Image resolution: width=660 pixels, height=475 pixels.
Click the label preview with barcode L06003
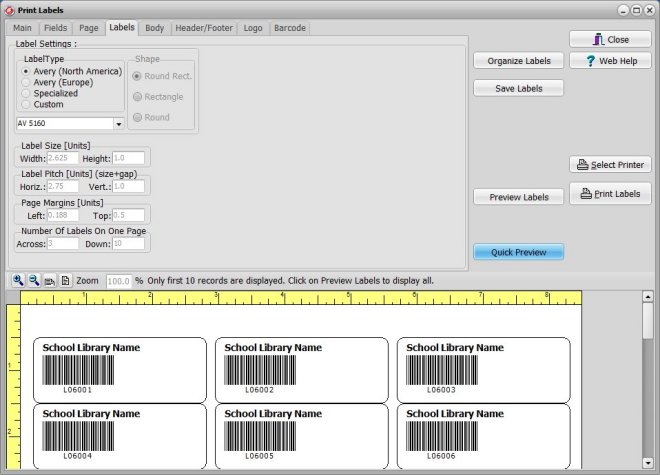pos(484,370)
